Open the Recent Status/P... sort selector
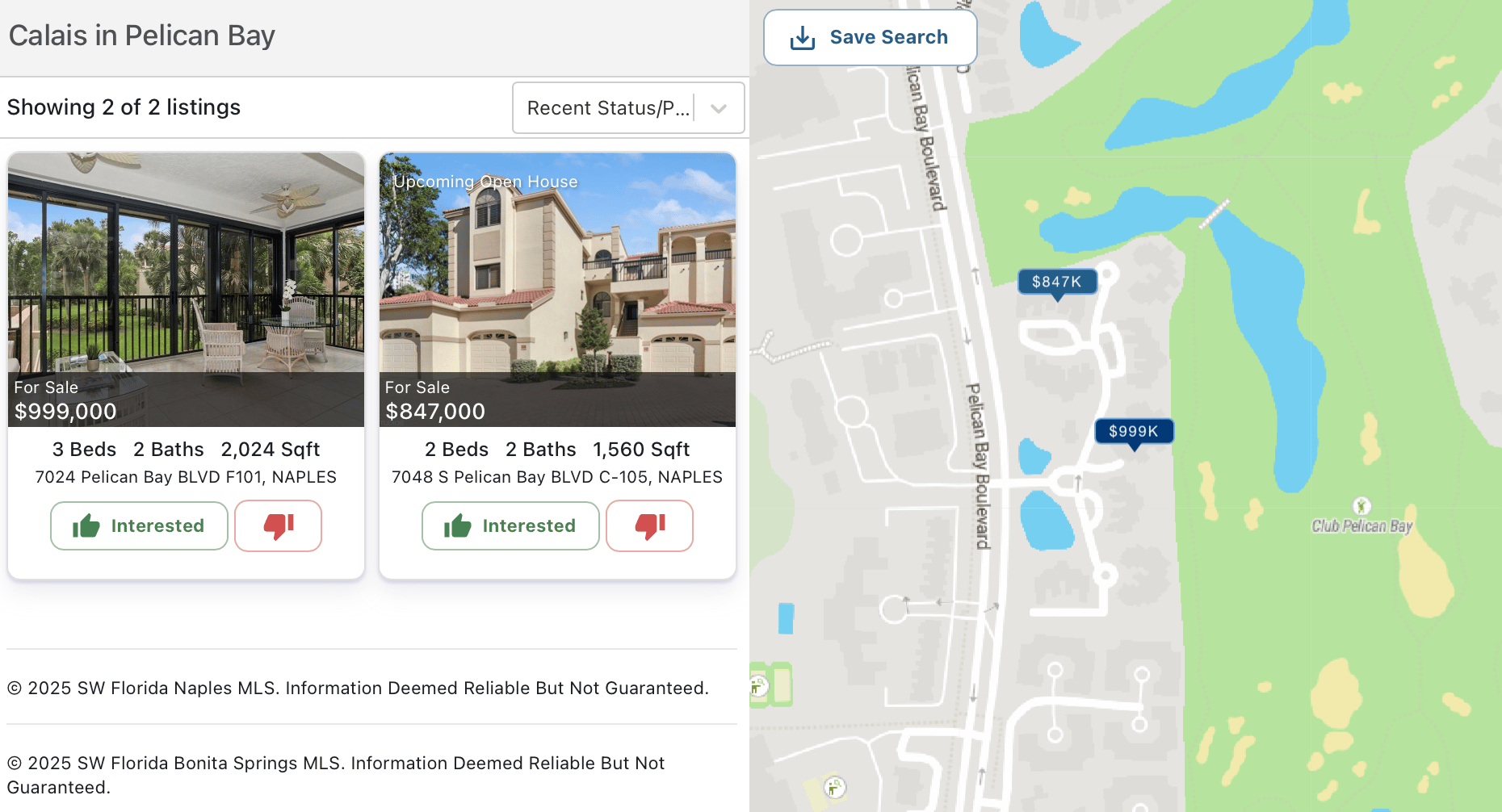The width and height of the screenshot is (1502, 812). [x=628, y=108]
